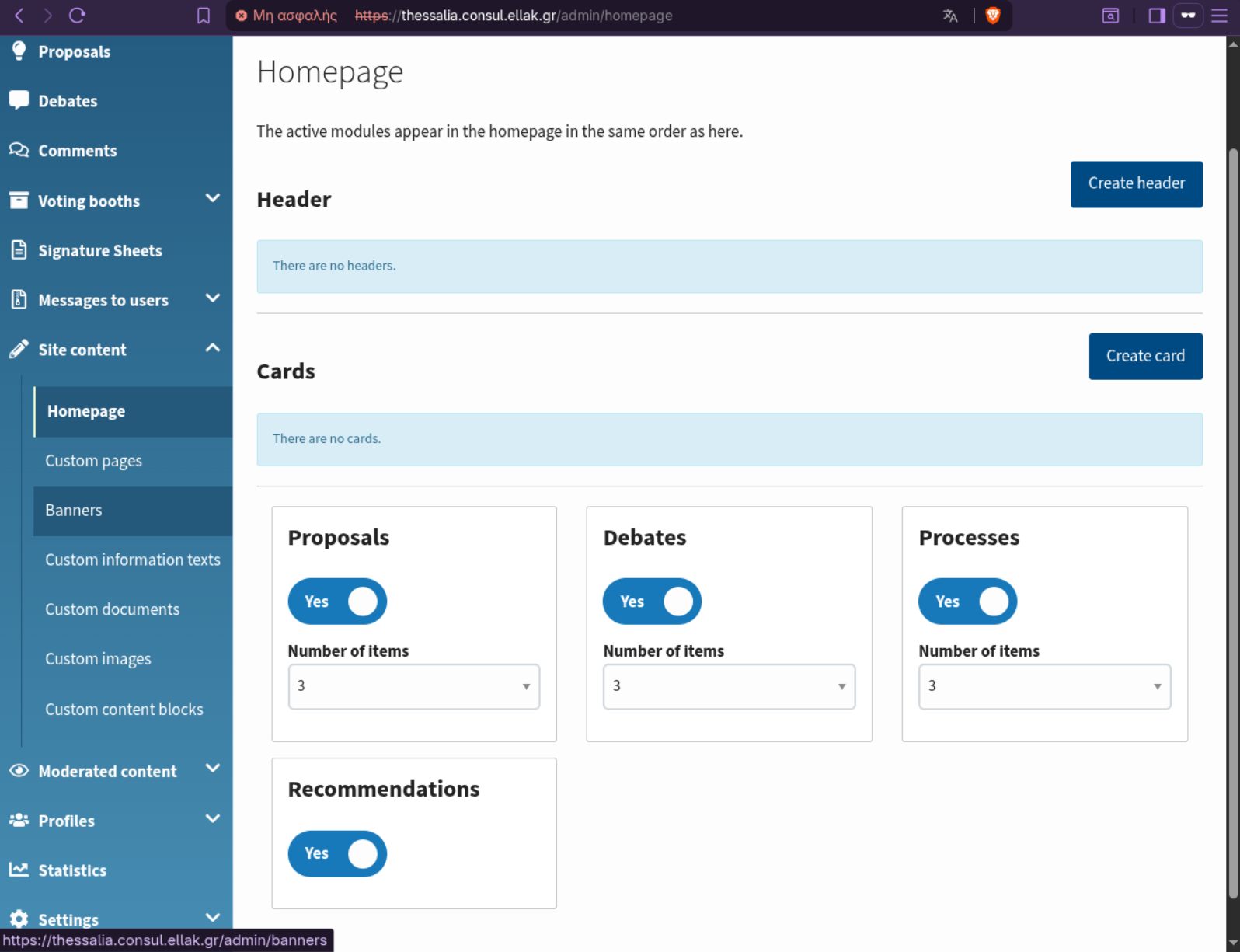
Task: Open Debates link in sidebar
Action: pyautogui.click(x=68, y=101)
